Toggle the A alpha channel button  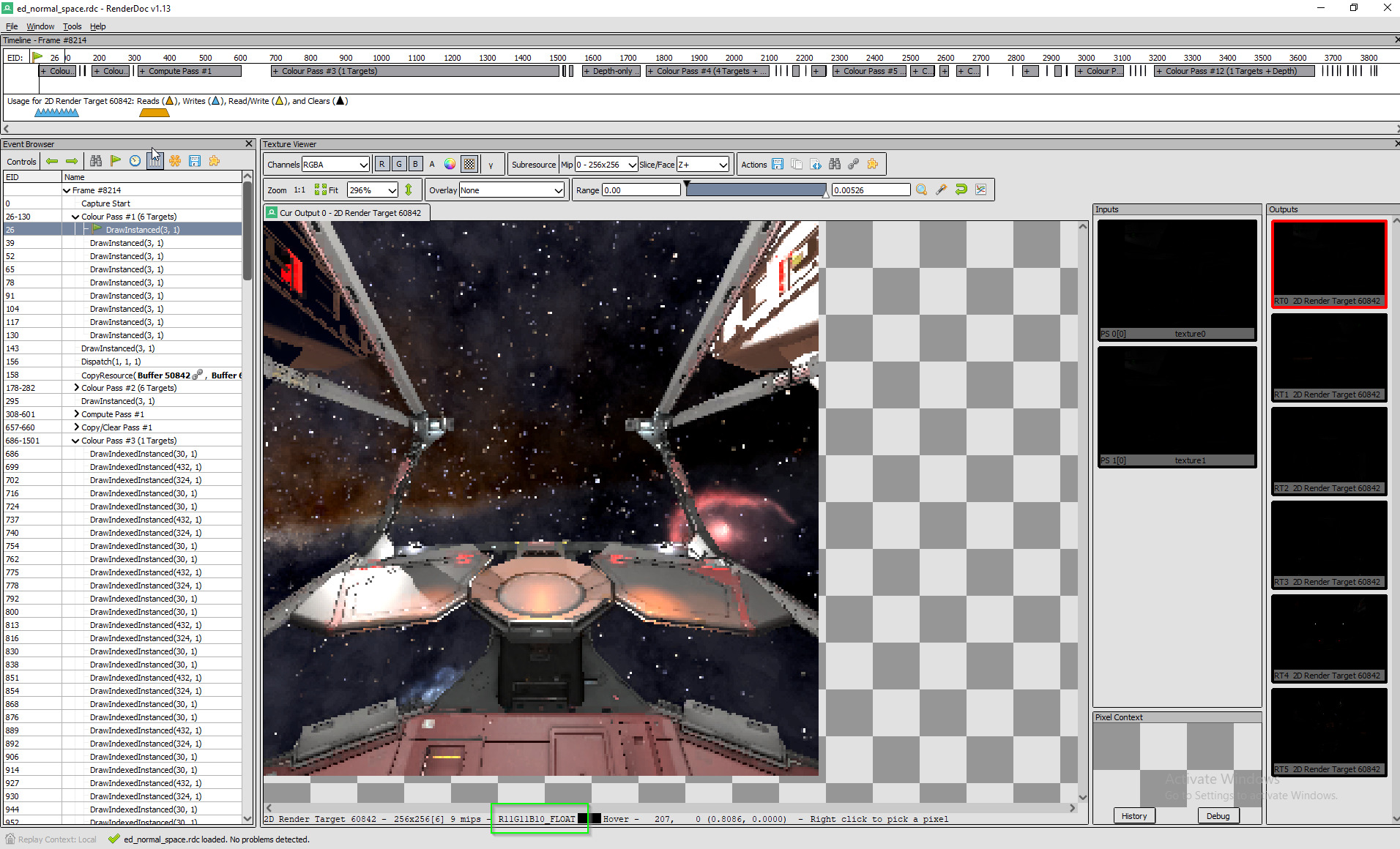click(432, 165)
